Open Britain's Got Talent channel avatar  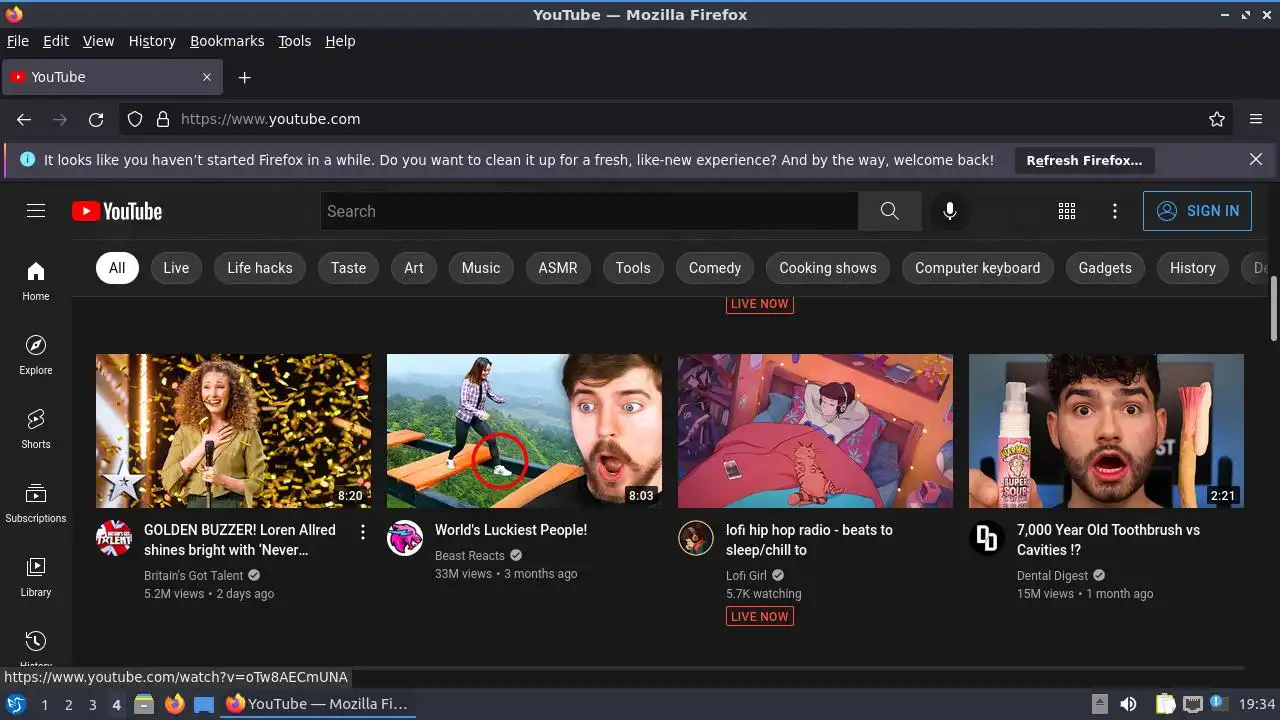tap(114, 538)
